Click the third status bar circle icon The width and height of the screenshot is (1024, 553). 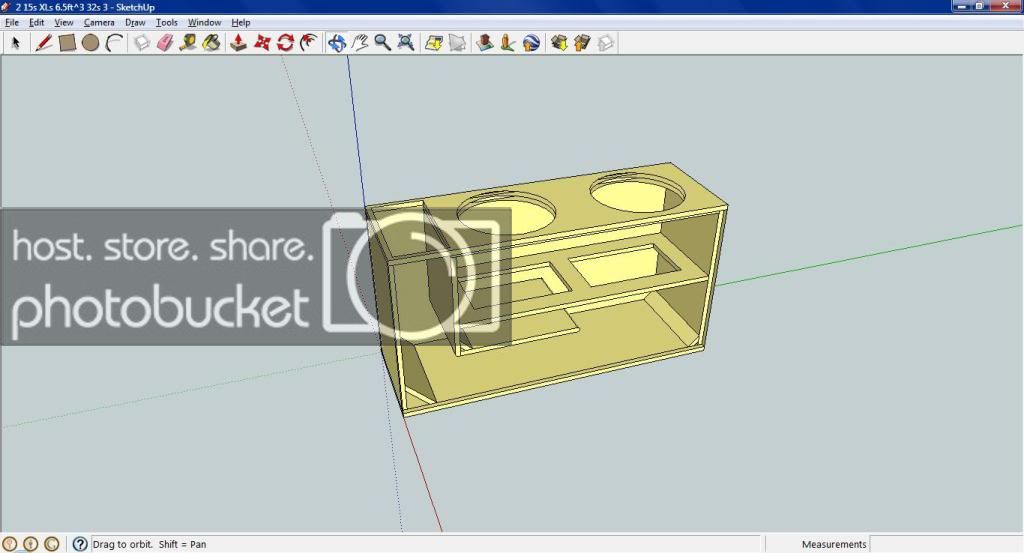[x=52, y=544]
